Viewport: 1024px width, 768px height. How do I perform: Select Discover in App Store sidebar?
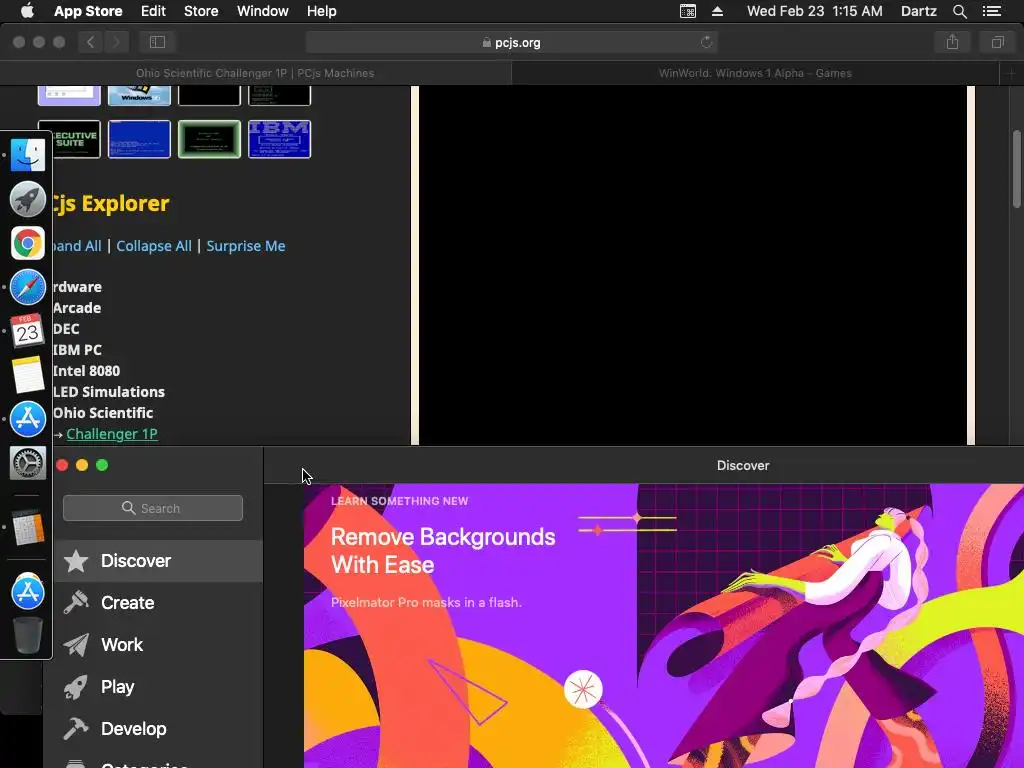[x=158, y=561]
